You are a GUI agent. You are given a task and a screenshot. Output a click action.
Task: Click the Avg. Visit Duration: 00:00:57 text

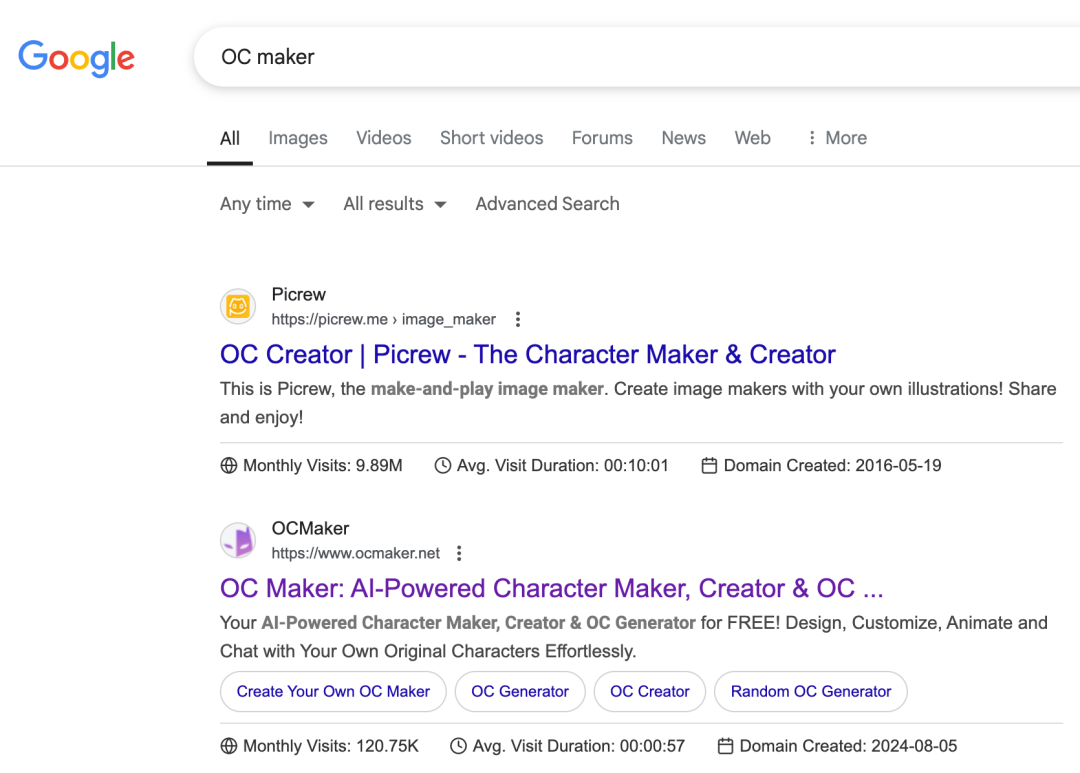(x=579, y=746)
